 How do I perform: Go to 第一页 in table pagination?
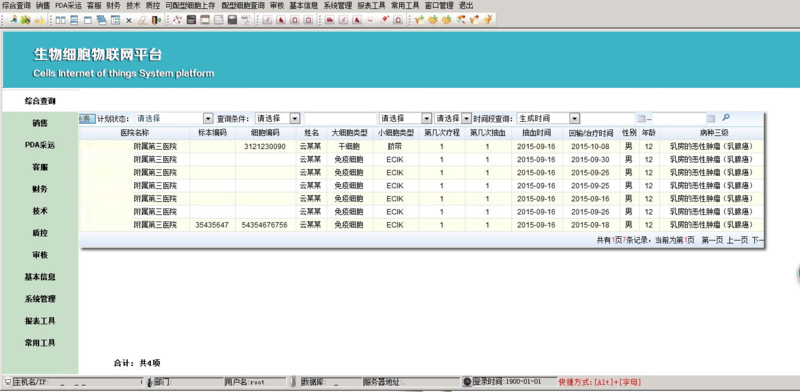click(x=712, y=240)
